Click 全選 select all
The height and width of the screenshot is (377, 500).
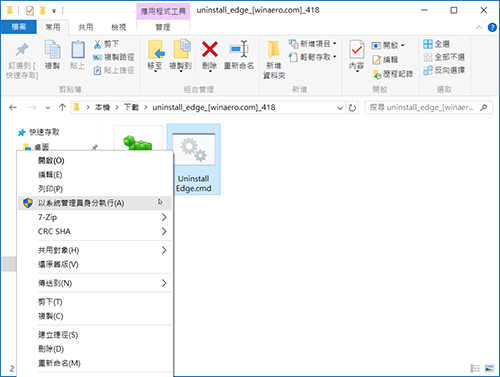(x=436, y=44)
